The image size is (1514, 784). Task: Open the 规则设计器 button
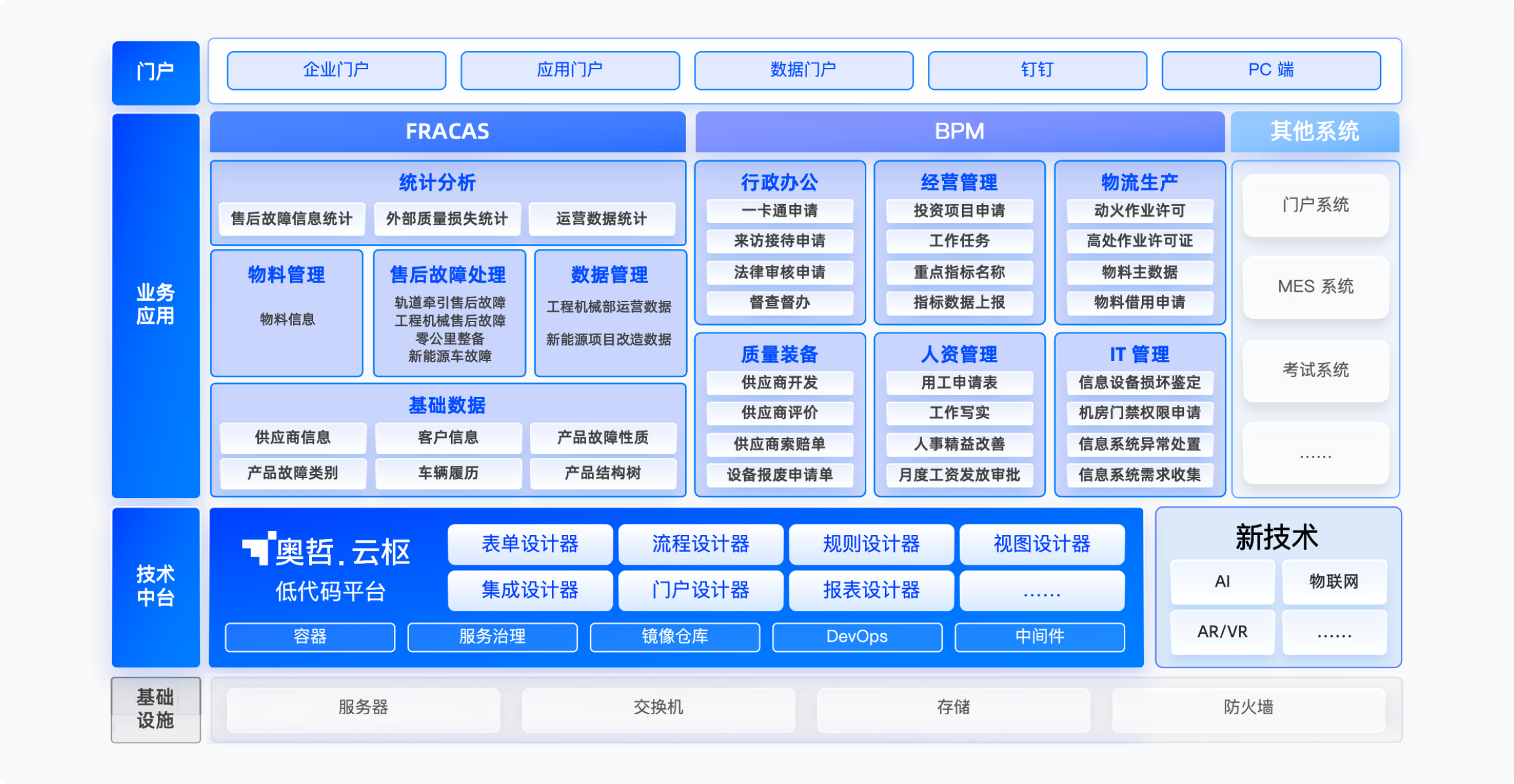click(x=872, y=544)
